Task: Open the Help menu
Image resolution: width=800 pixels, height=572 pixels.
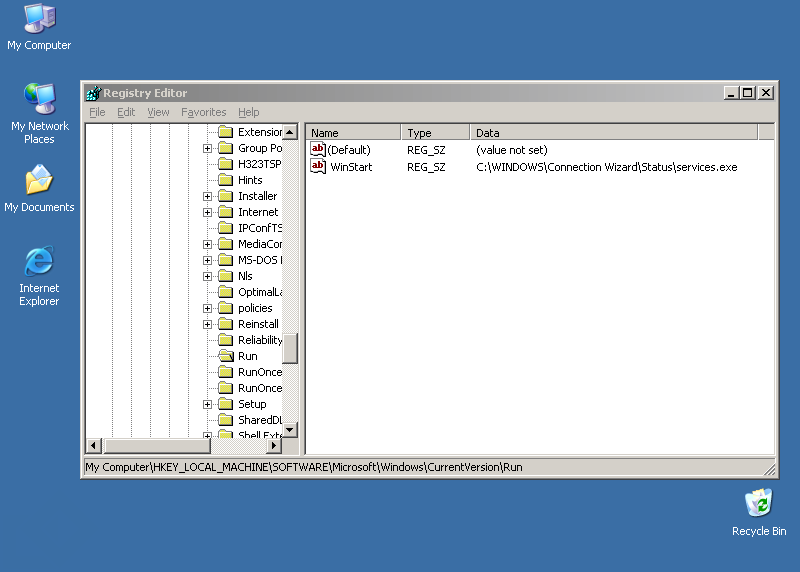Action: tap(248, 112)
